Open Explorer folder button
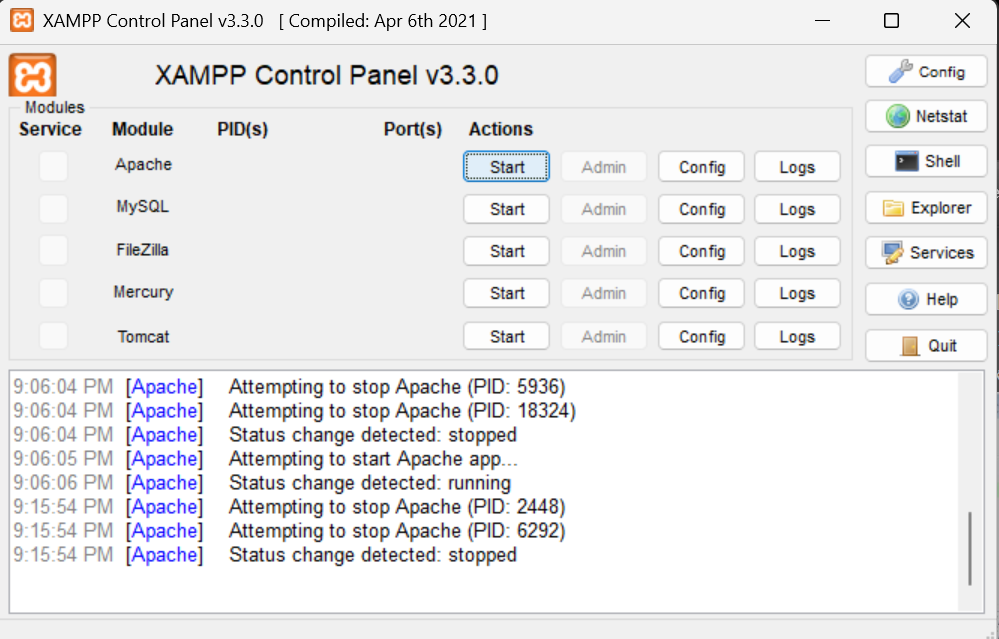 tap(926, 208)
